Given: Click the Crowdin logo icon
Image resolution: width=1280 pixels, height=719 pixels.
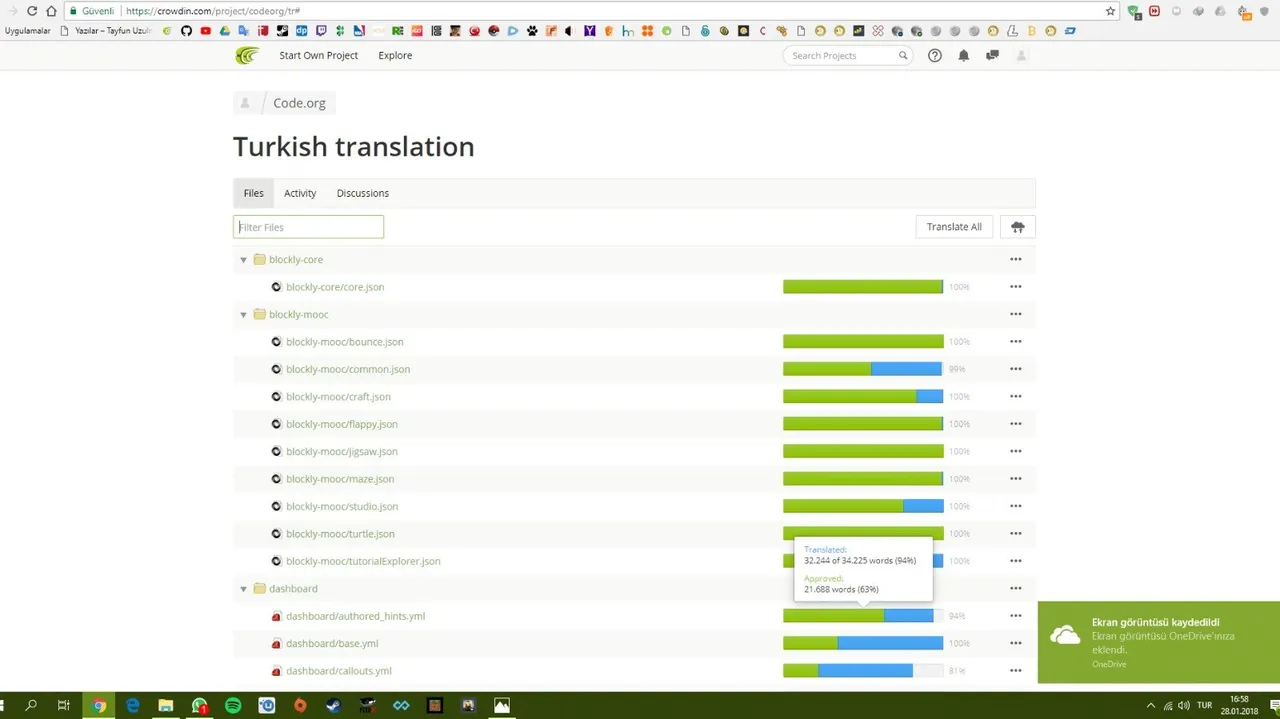Looking at the screenshot, I should point(246,55).
